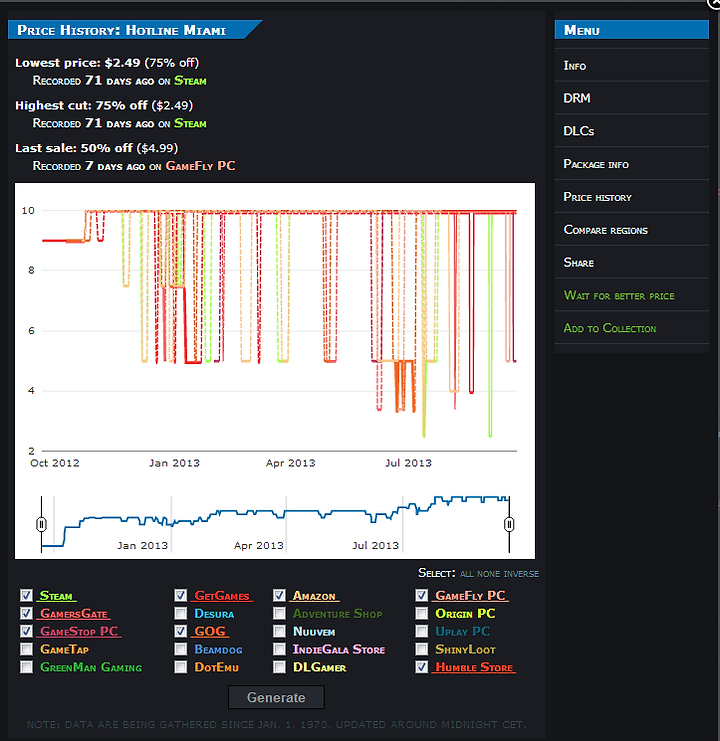720x741 pixels.
Task: Open the Share menu item
Action: 632,262
